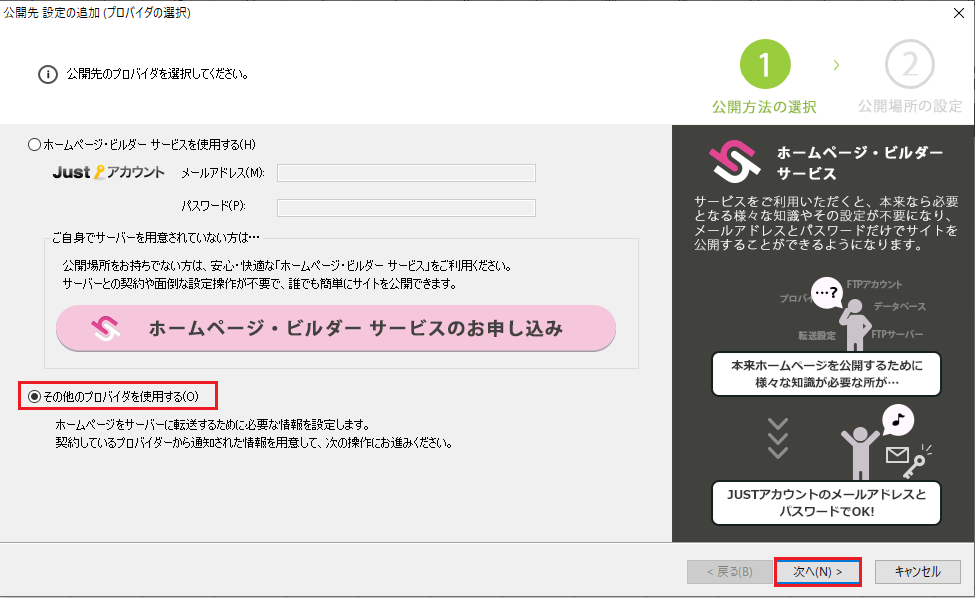Click the 次へ(N) button
The width and height of the screenshot is (975, 598).
(818, 571)
